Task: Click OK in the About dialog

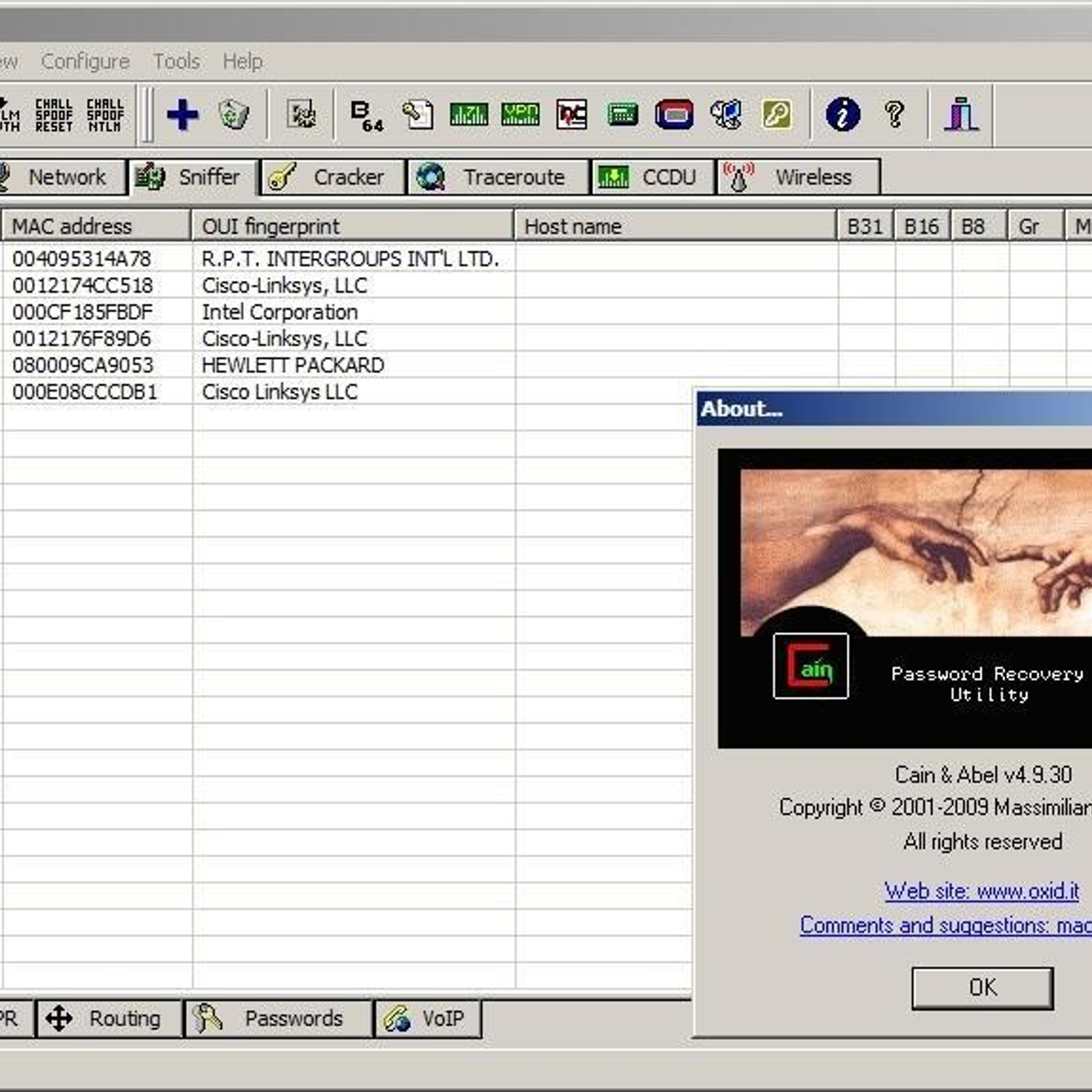Action: click(982, 988)
